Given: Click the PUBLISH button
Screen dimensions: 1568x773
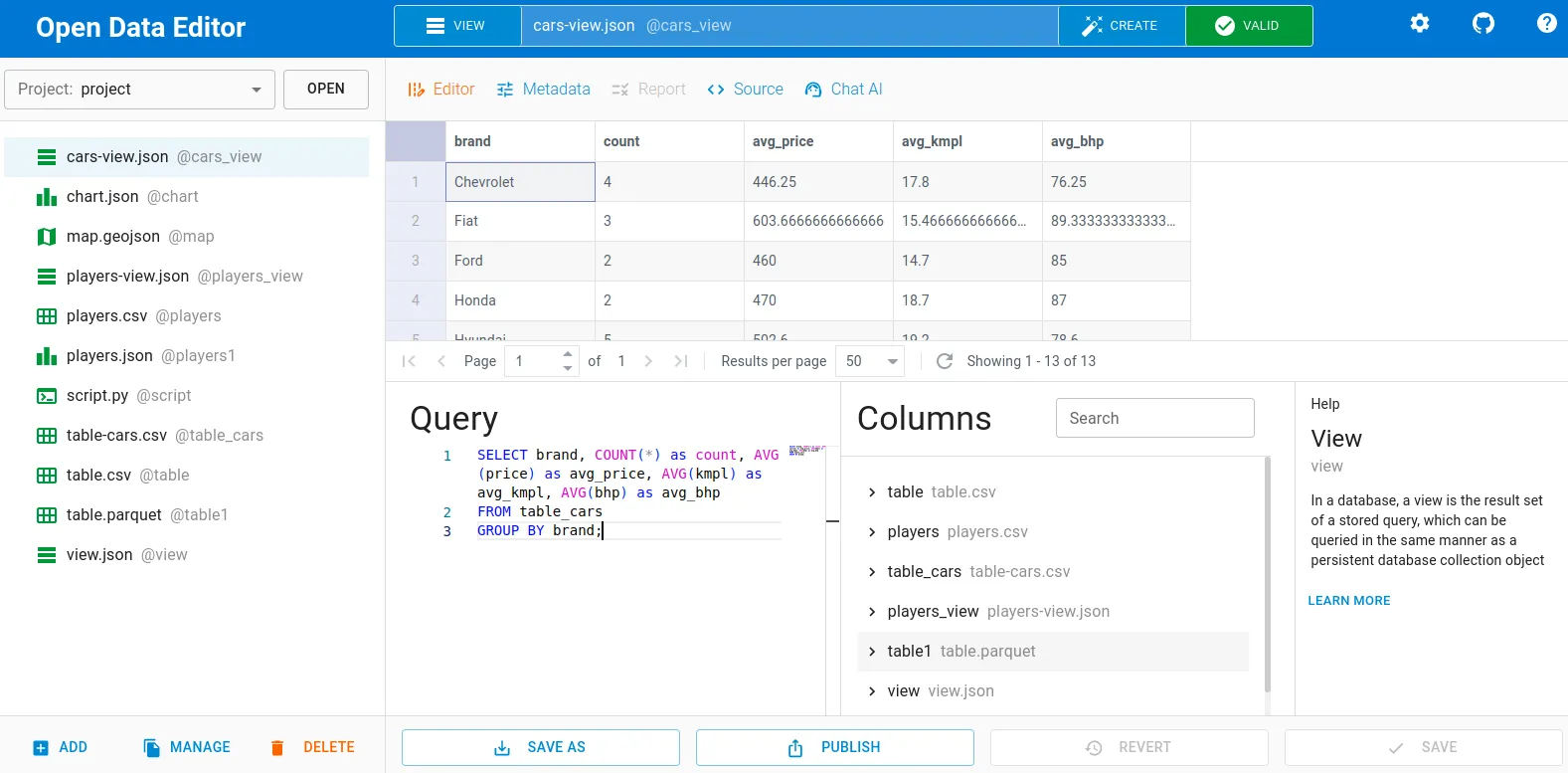Looking at the screenshot, I should [834, 747].
